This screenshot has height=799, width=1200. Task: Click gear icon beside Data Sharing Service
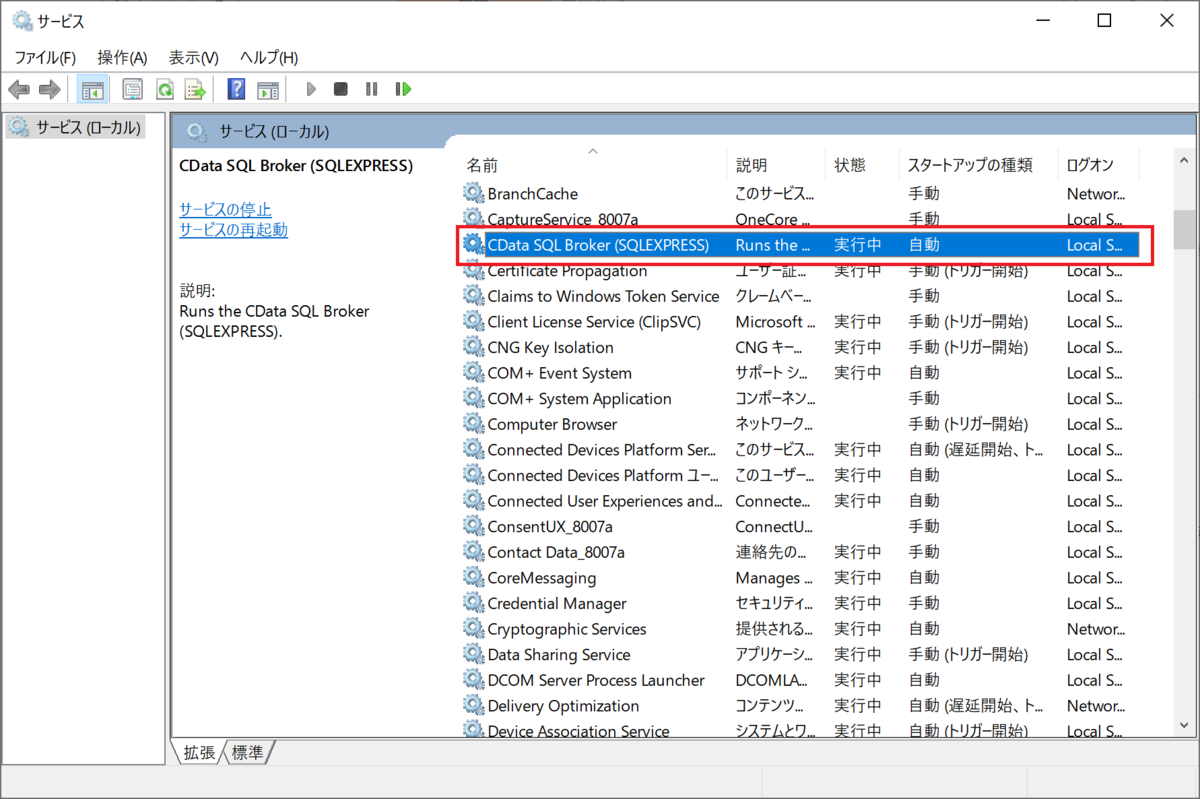[473, 654]
